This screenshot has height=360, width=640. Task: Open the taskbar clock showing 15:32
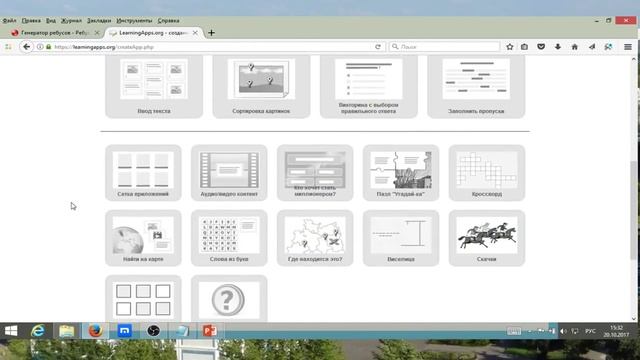point(616,331)
